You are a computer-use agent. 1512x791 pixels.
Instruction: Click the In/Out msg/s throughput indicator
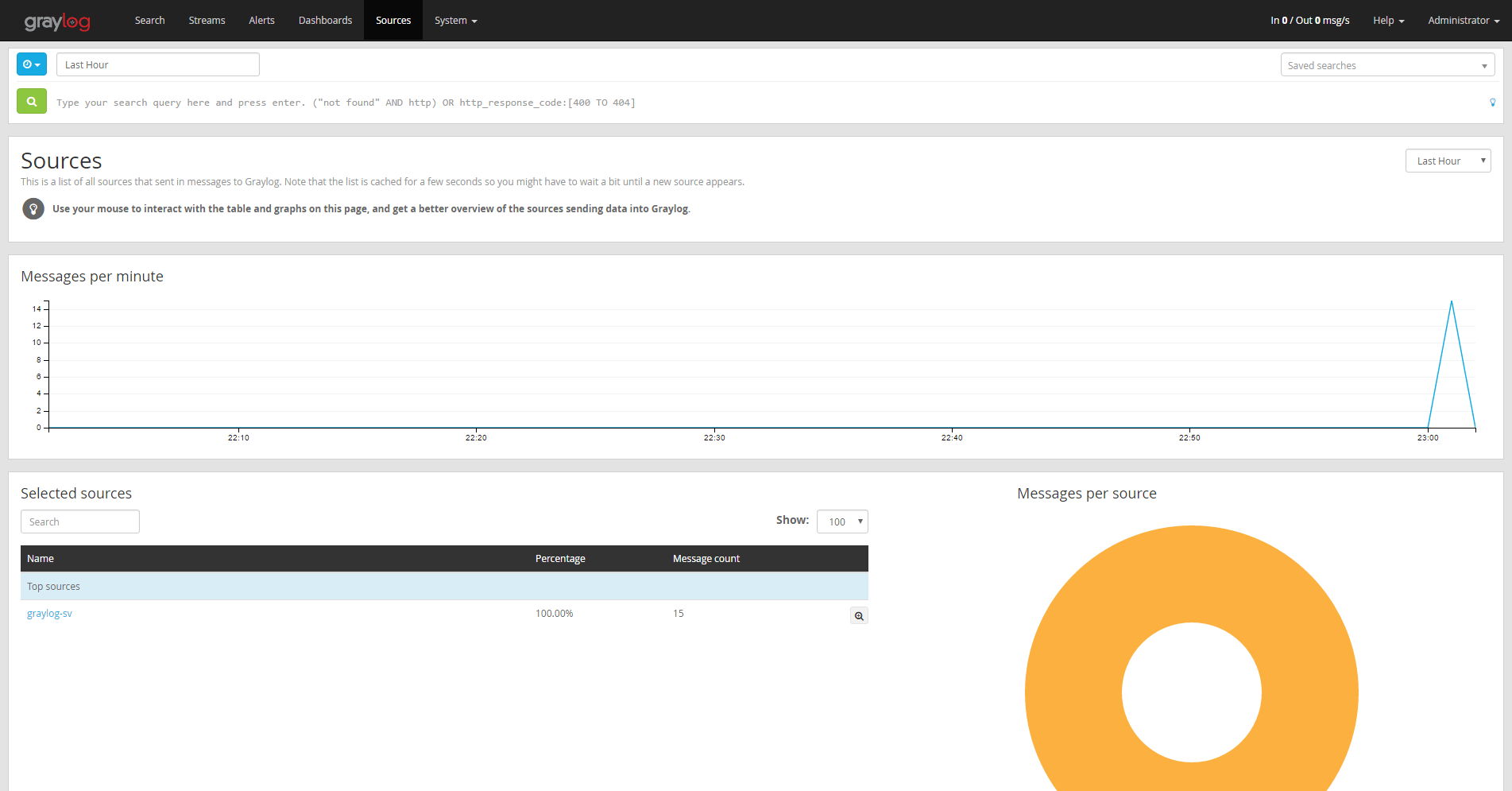point(1309,21)
